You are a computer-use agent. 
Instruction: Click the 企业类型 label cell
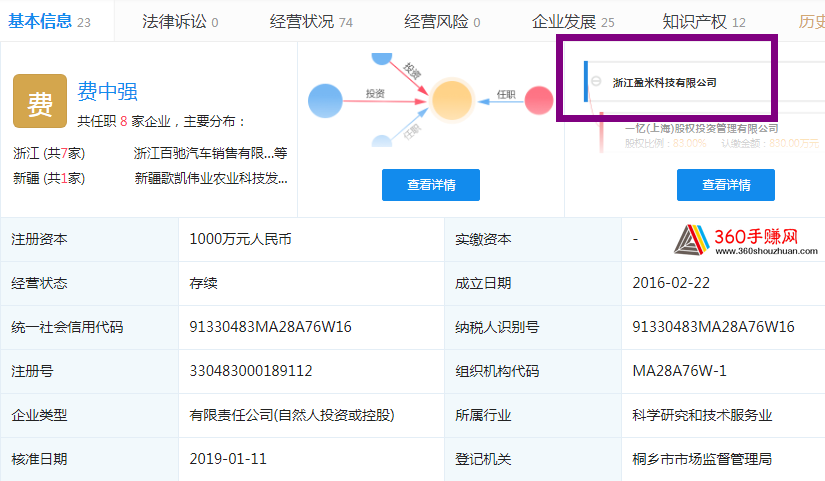click(89, 415)
